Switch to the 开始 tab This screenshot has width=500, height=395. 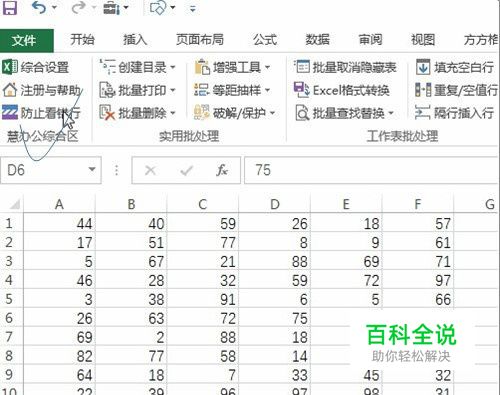click(x=82, y=40)
